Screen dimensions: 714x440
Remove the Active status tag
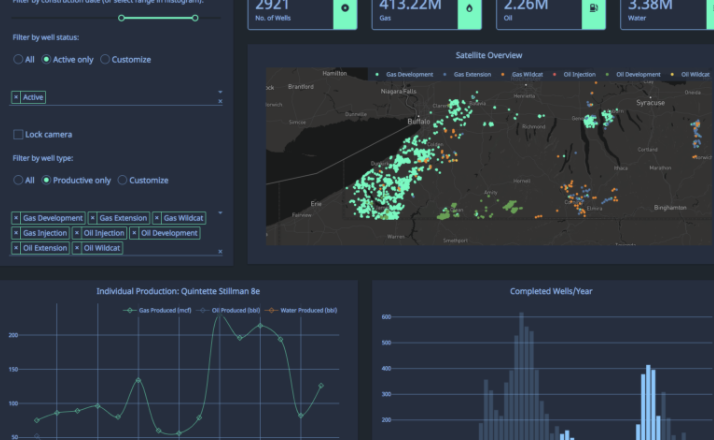(16, 97)
